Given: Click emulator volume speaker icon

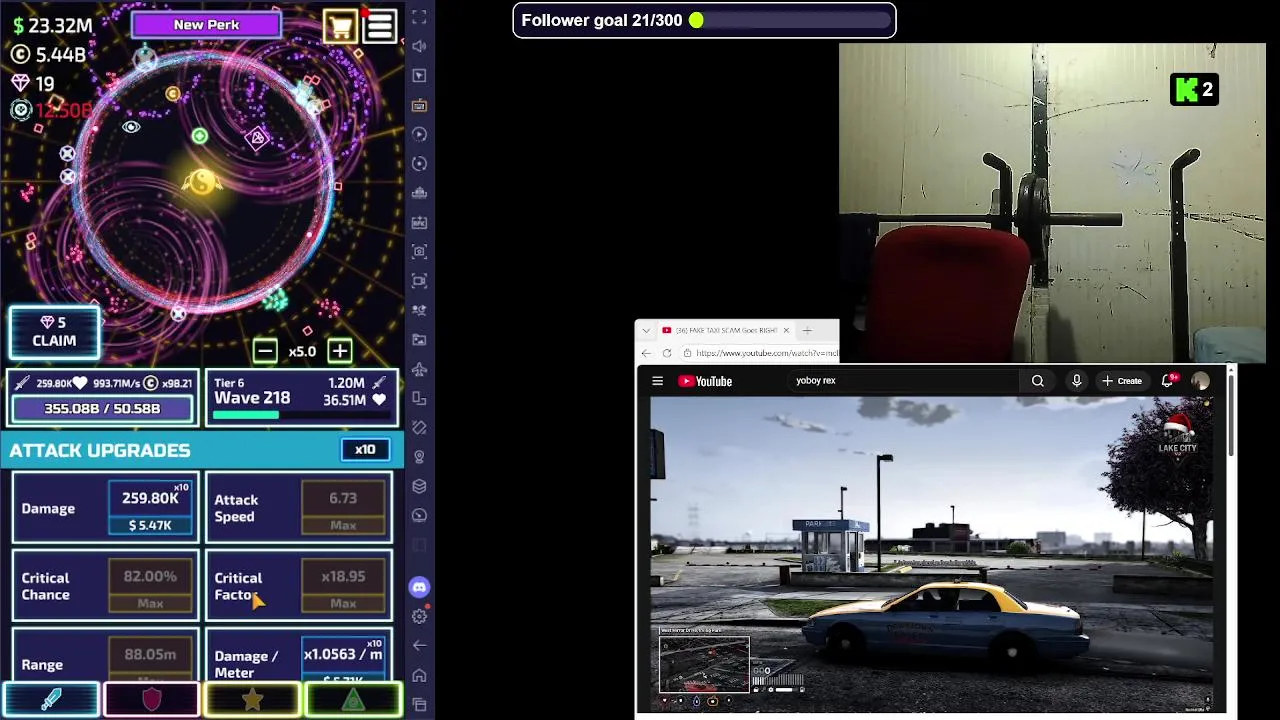Looking at the screenshot, I should coord(419,46).
